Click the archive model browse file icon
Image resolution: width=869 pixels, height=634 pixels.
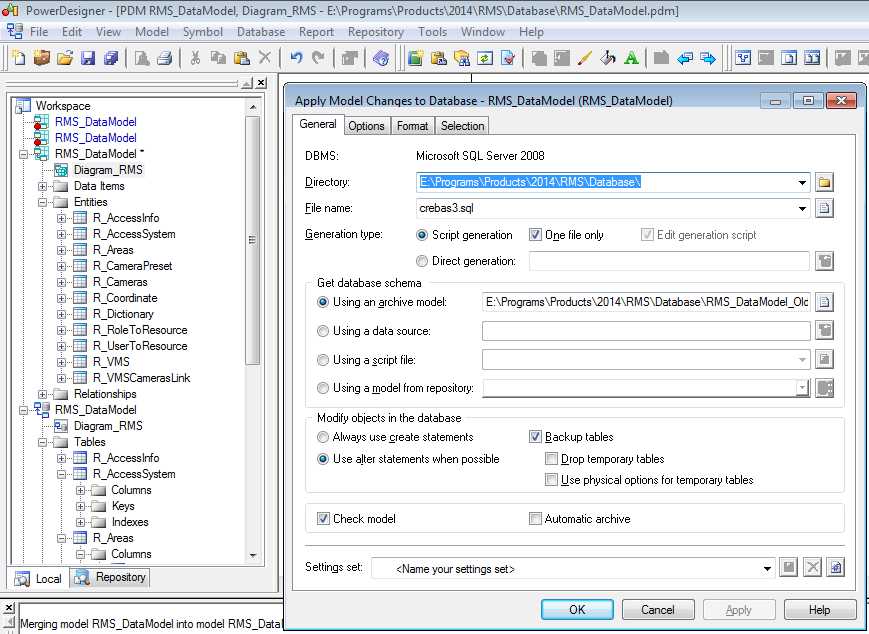click(x=824, y=302)
